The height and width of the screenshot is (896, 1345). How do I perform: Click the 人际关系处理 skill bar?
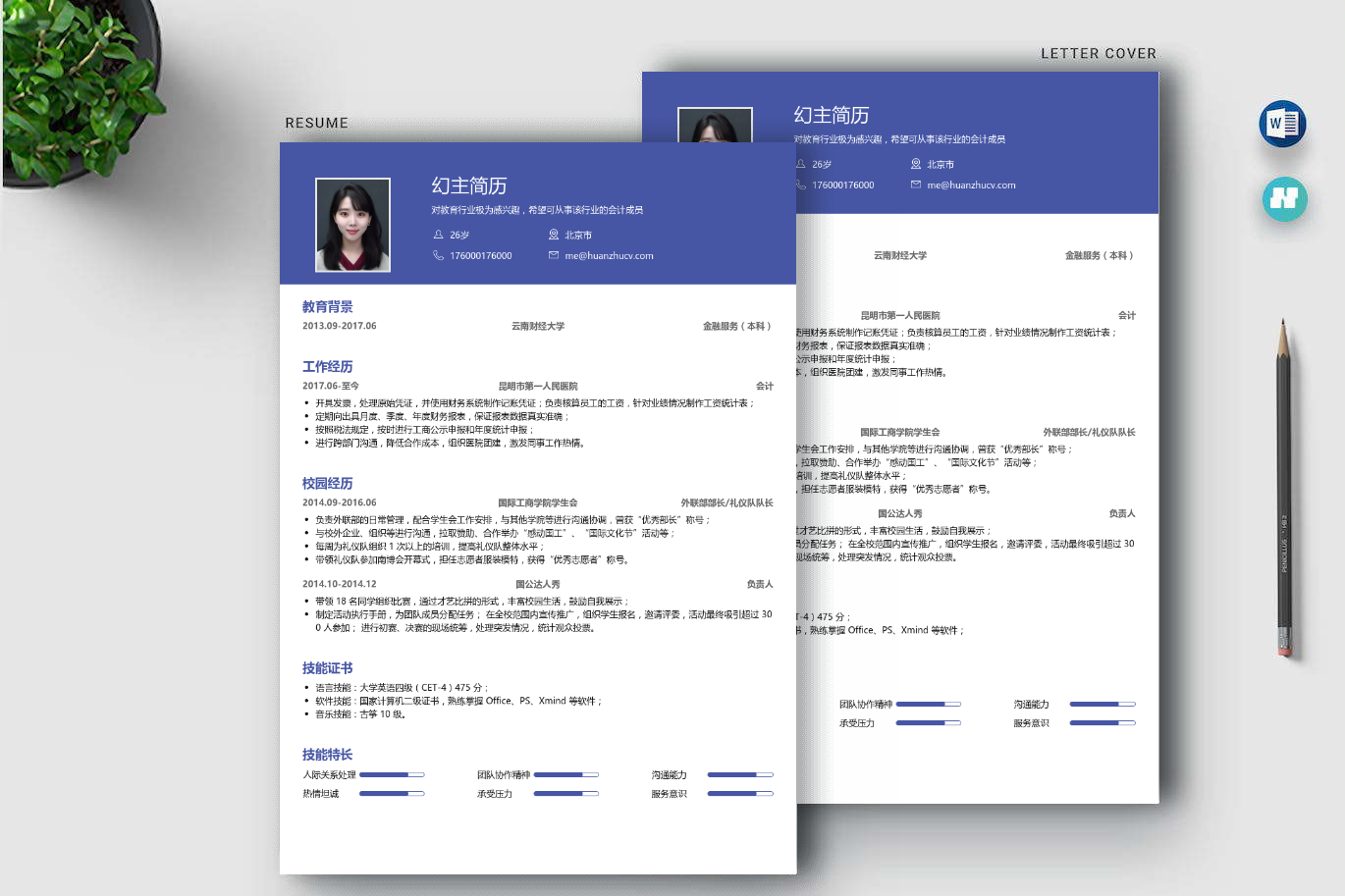click(392, 775)
